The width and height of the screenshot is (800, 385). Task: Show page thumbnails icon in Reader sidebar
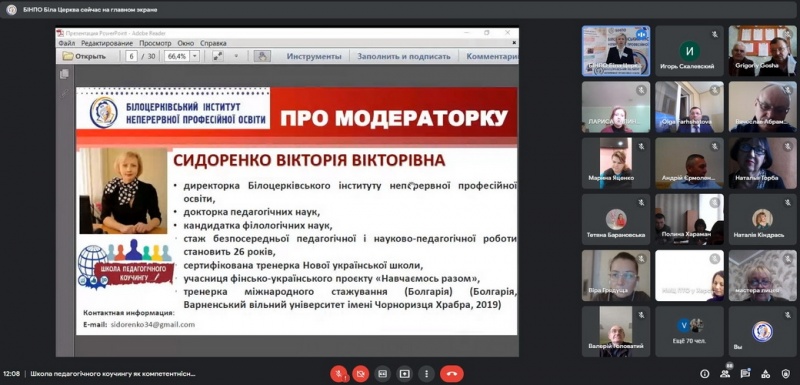point(64,74)
